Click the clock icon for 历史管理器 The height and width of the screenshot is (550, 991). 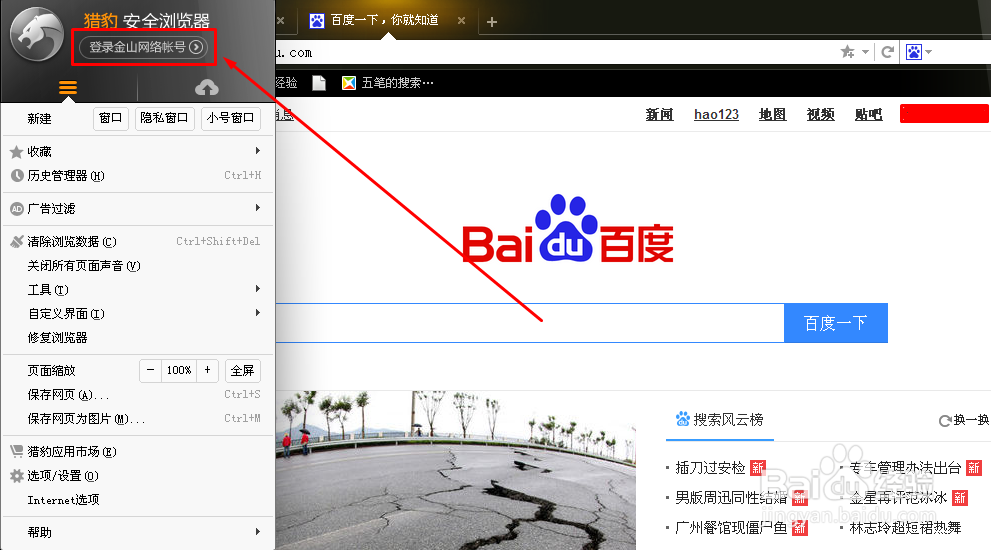[17, 175]
